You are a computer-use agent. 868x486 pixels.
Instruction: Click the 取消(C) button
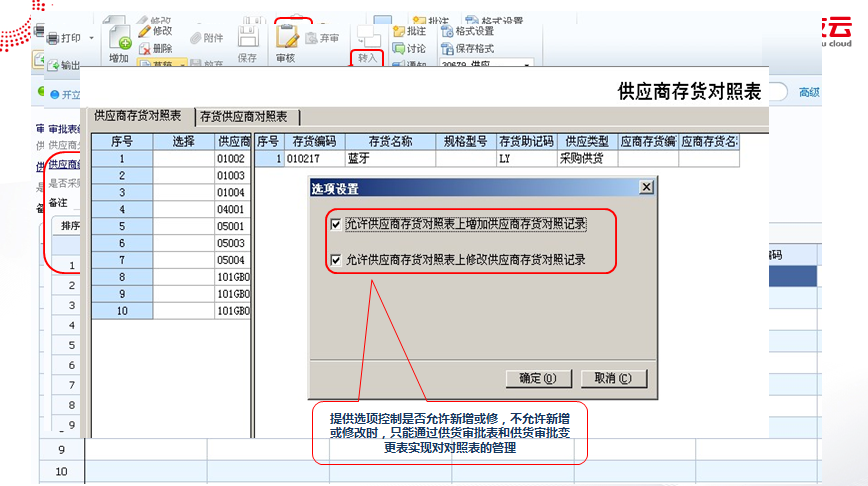click(x=613, y=378)
